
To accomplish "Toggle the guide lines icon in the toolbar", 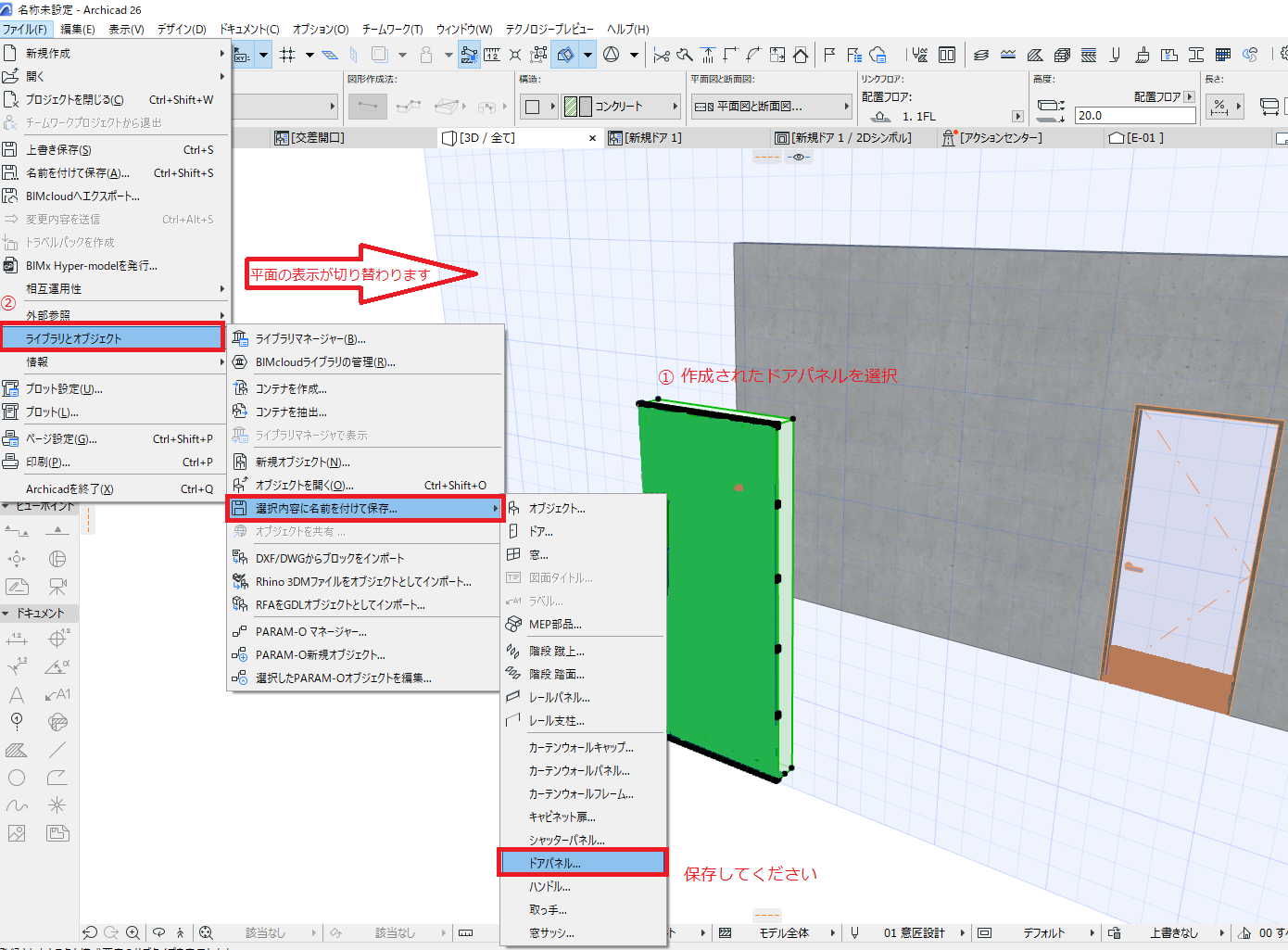I will pos(329,55).
